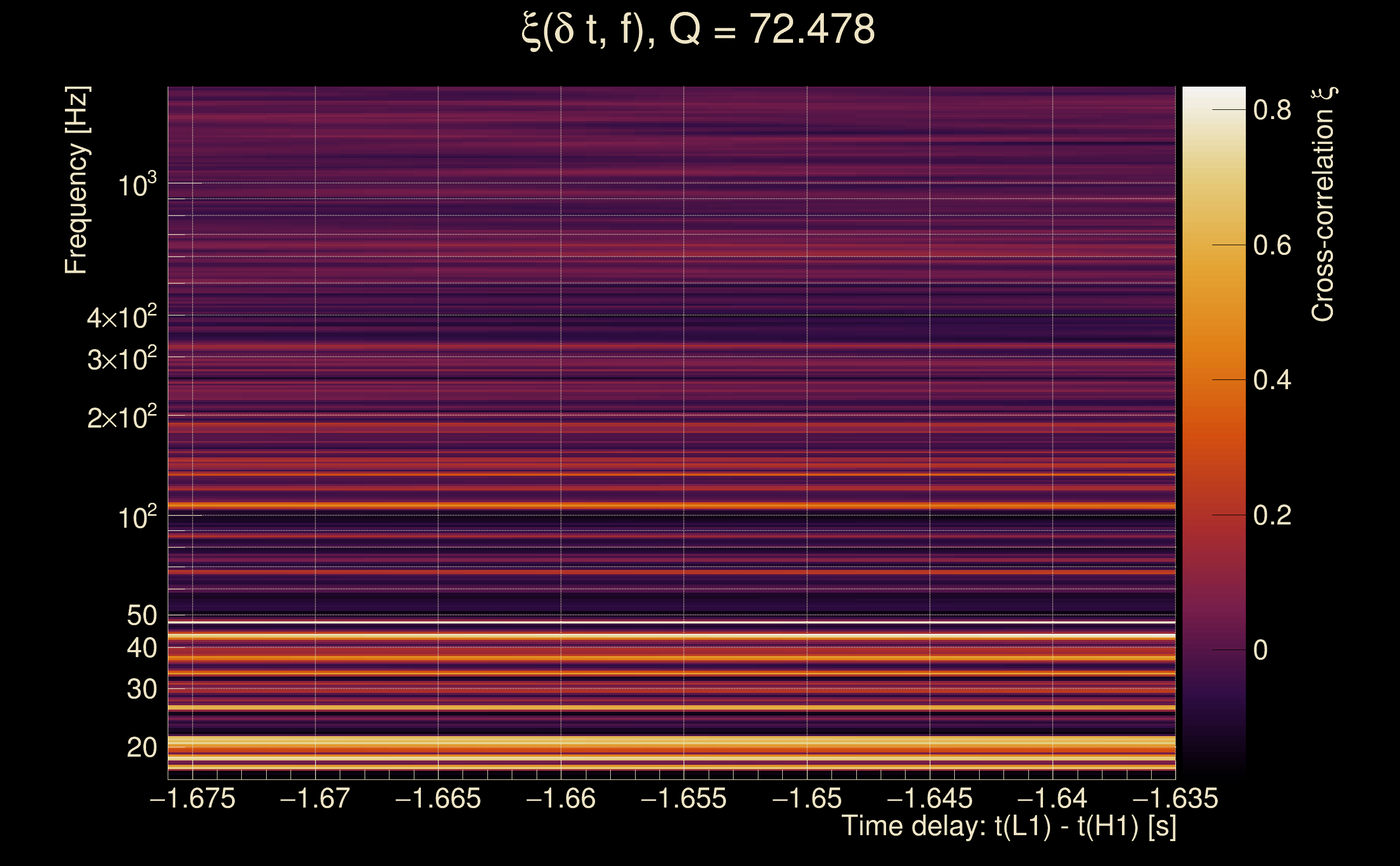The image size is (1400, 866).
Task: Click the 0.6 tick label on colorbar
Action: [1272, 245]
